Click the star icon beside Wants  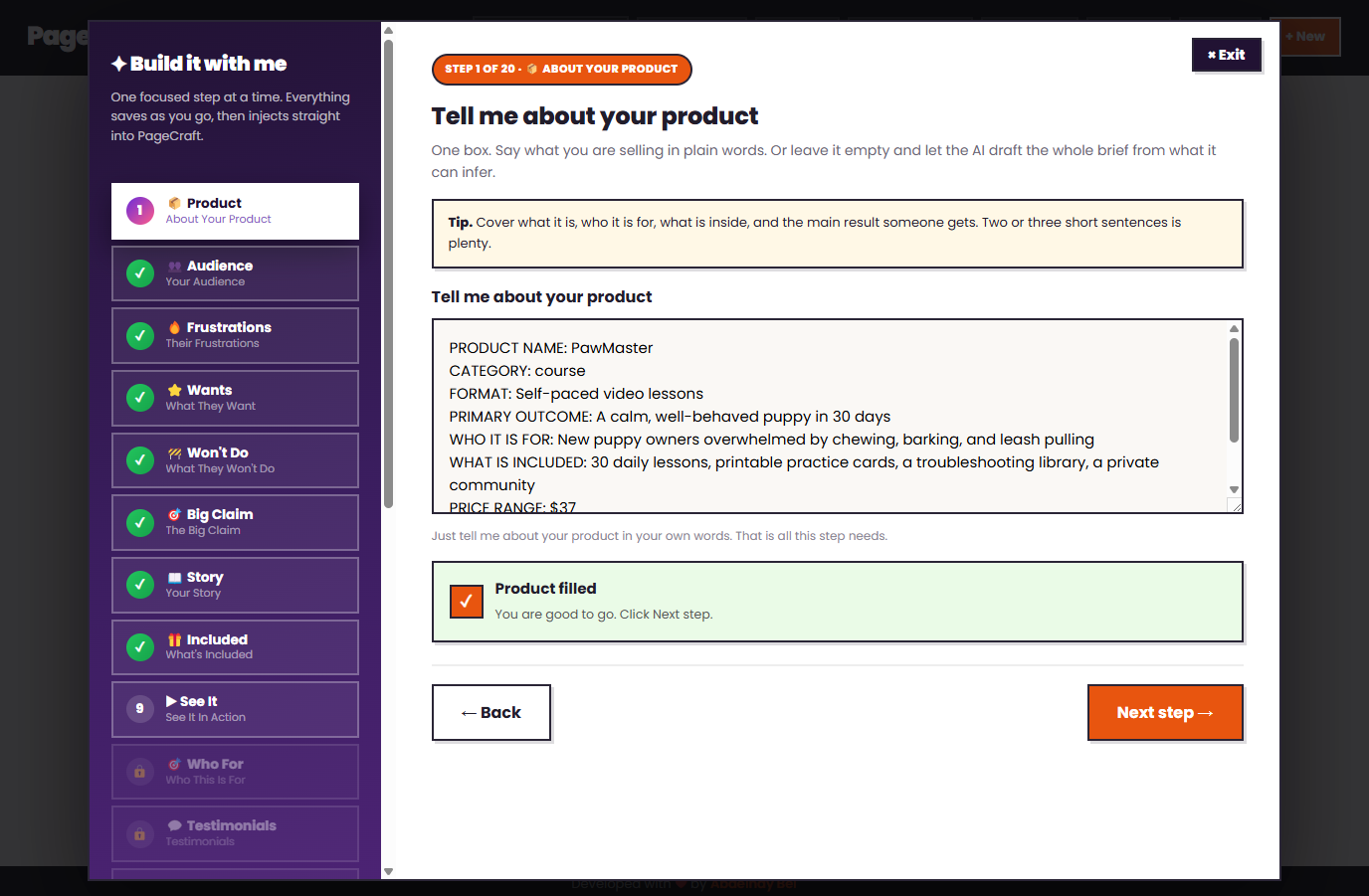(x=174, y=390)
